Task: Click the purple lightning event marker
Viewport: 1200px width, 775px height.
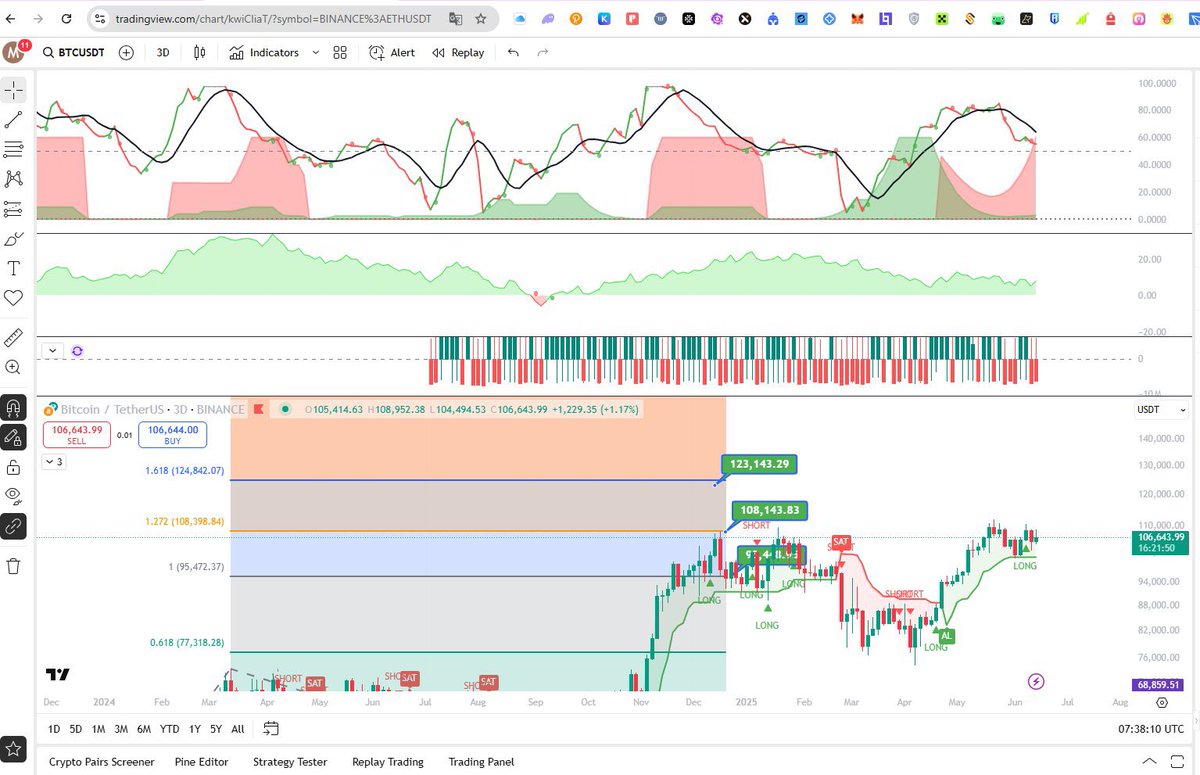Action: point(1037,681)
